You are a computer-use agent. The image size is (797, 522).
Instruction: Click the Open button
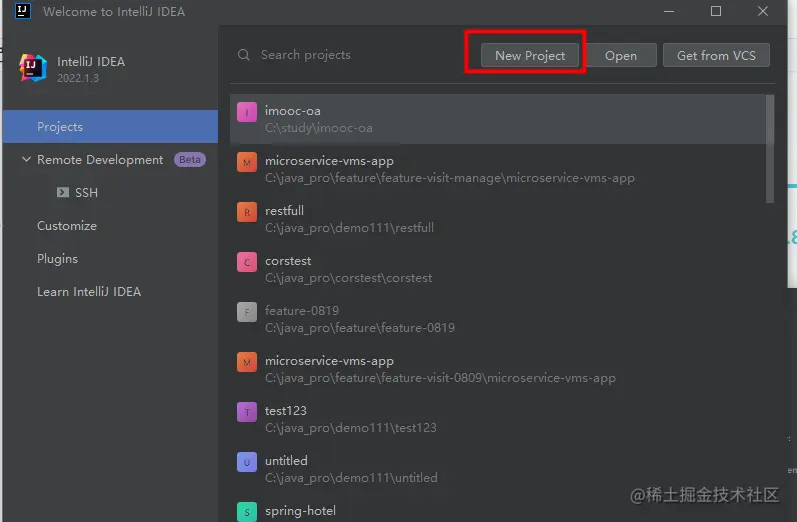coord(621,55)
